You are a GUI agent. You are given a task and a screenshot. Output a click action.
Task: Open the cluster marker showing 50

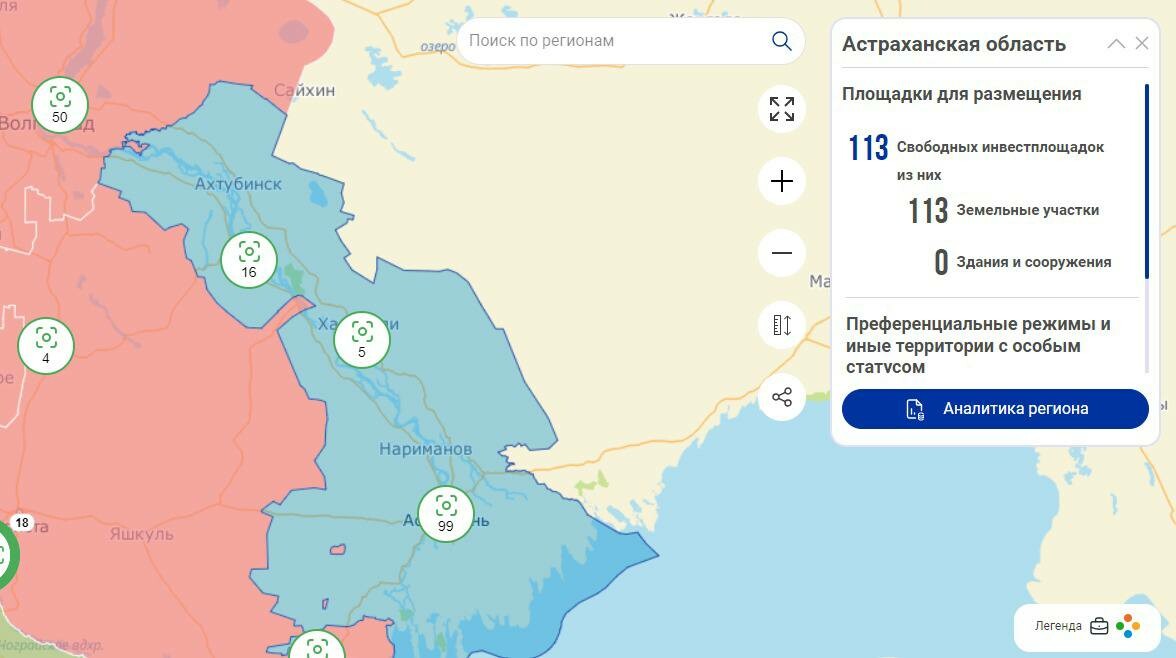60,104
